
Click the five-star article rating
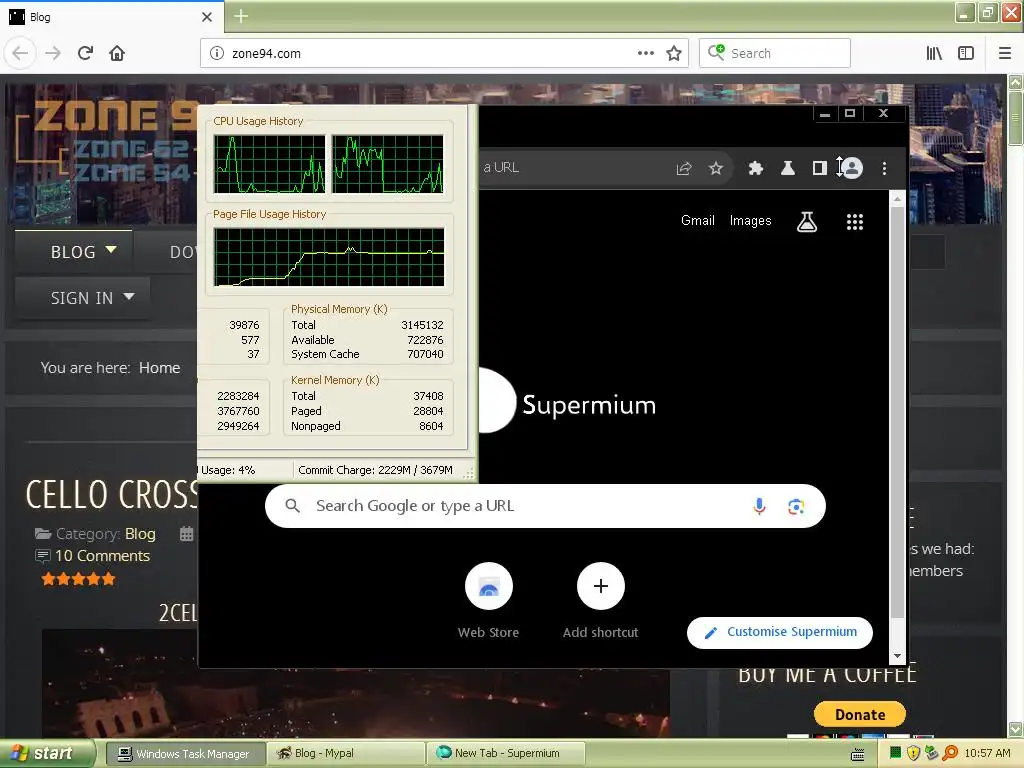(78, 579)
